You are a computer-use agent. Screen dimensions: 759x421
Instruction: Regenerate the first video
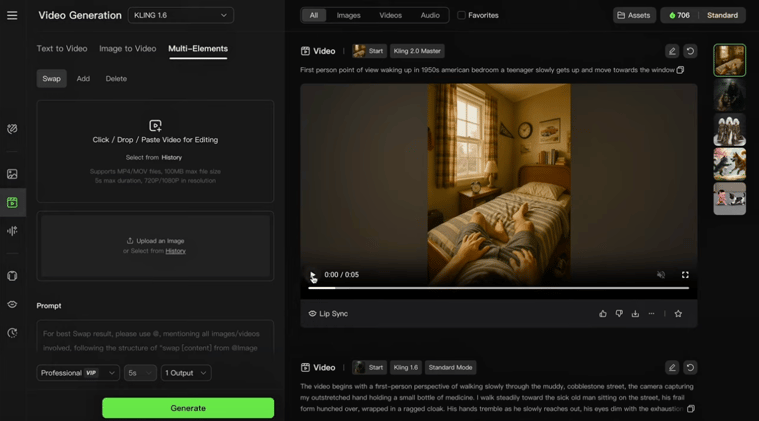pos(690,51)
